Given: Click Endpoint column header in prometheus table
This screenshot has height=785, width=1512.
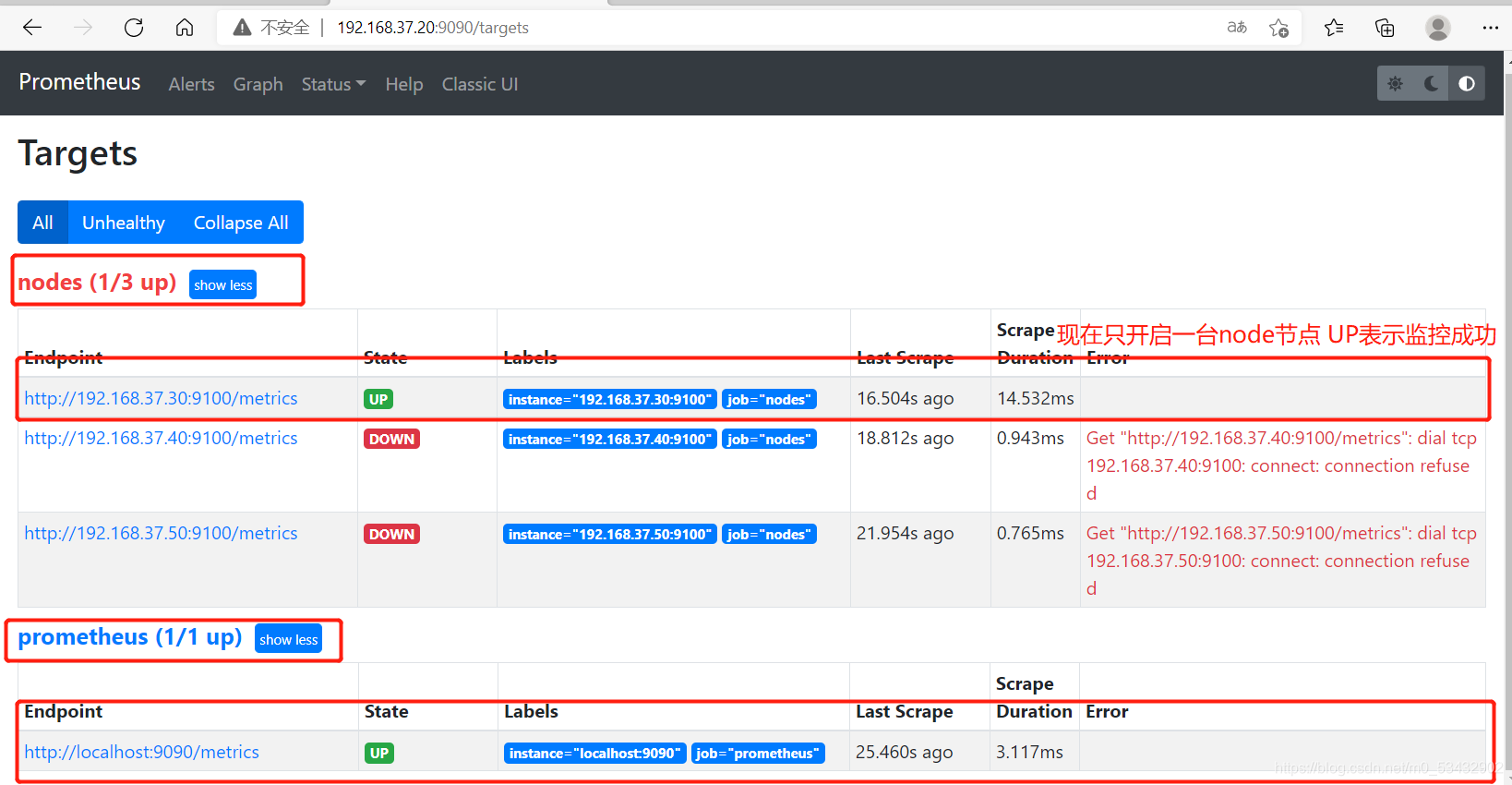Looking at the screenshot, I should coord(63,711).
